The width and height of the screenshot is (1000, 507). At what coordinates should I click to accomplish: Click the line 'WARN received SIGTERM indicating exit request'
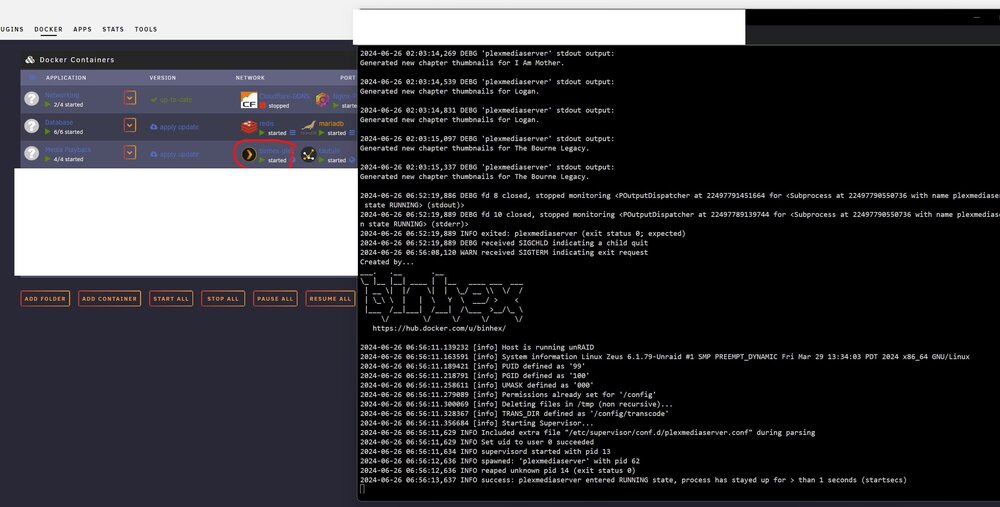pyautogui.click(x=504, y=253)
